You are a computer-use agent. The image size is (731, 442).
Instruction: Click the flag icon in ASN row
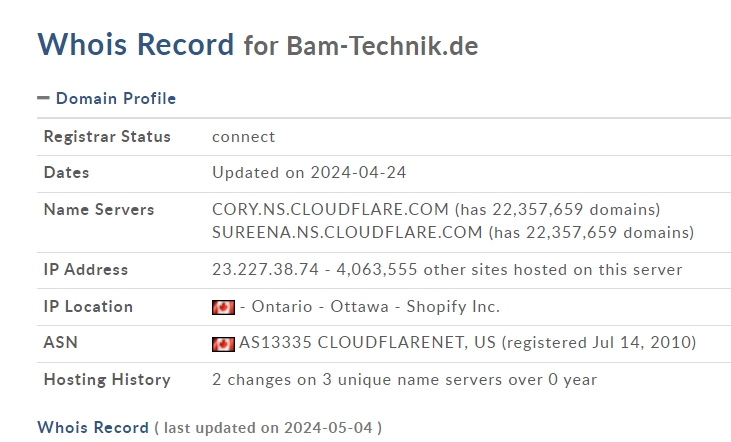point(223,344)
